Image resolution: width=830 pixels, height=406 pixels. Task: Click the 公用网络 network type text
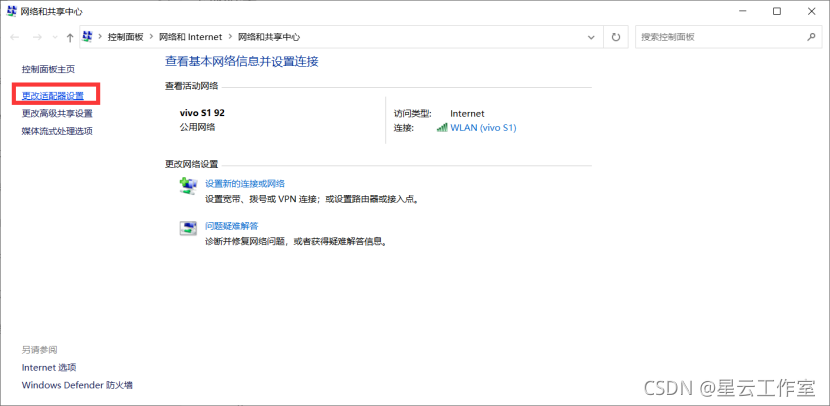tap(198, 127)
